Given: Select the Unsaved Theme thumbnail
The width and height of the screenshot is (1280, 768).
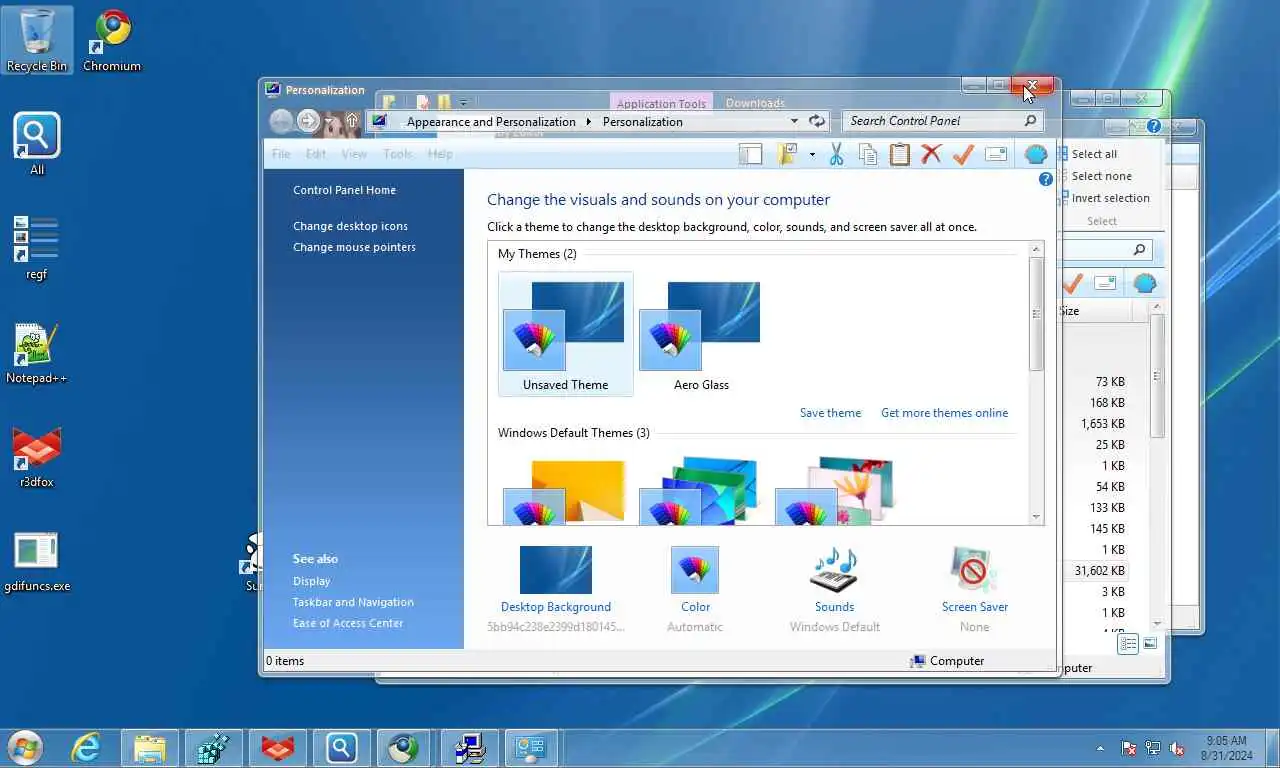Looking at the screenshot, I should click(565, 334).
